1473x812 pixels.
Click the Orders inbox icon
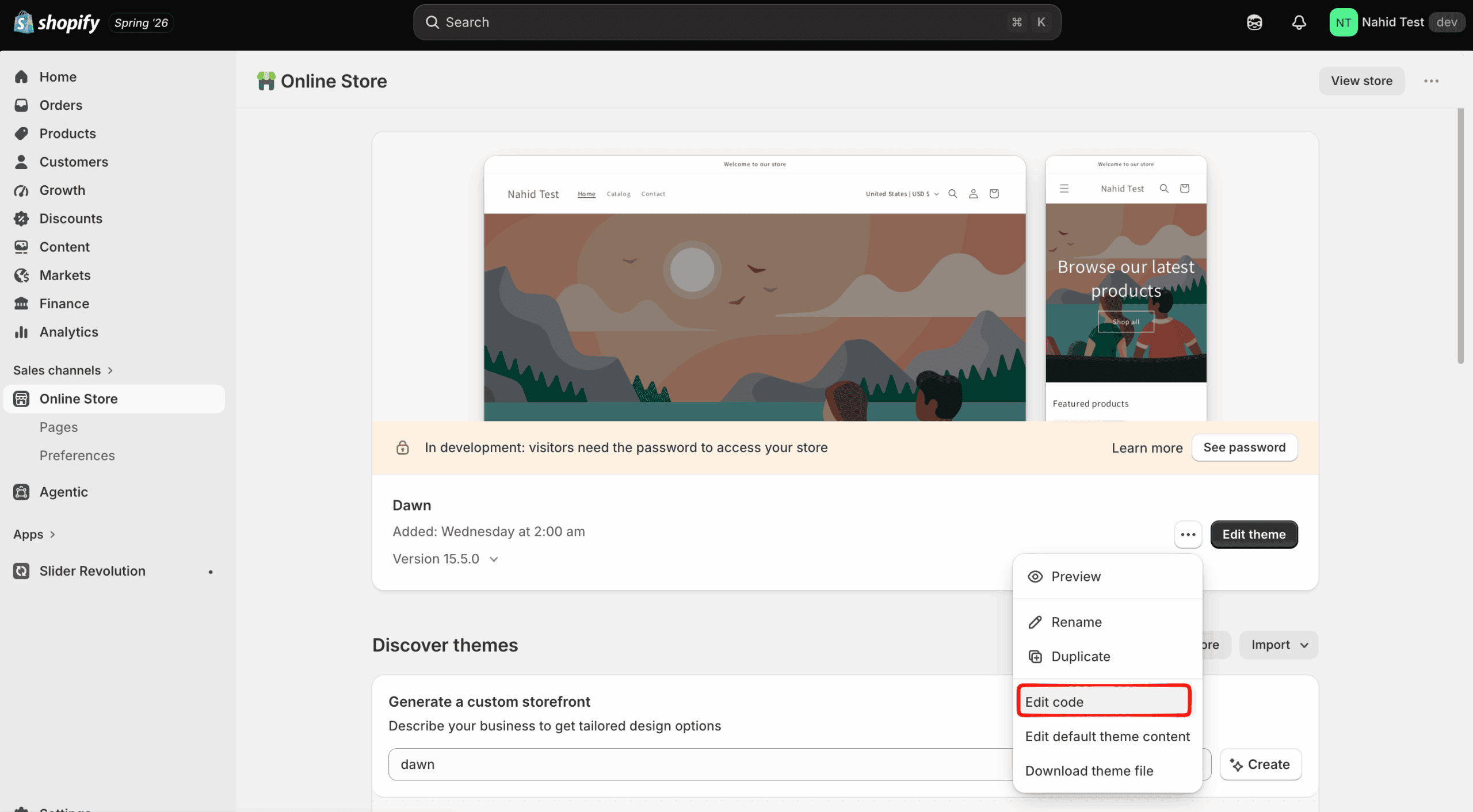(x=21, y=105)
